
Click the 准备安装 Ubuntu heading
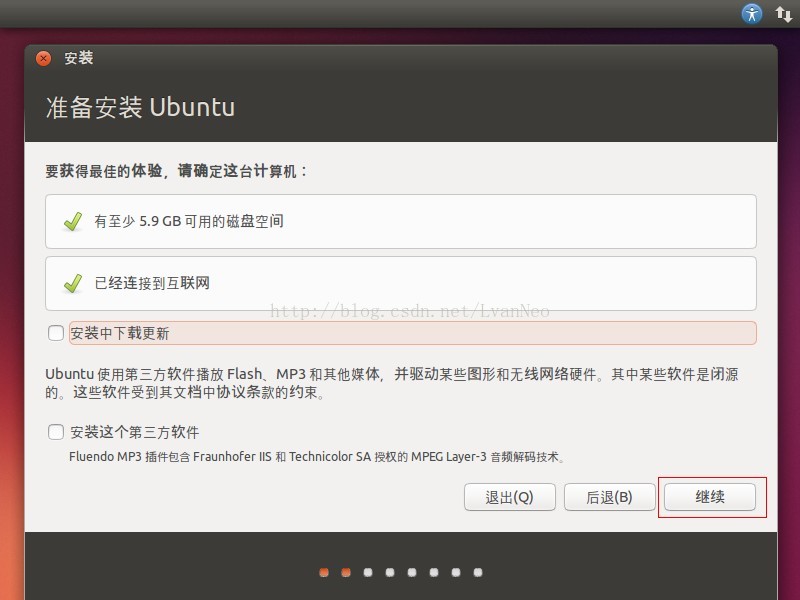[140, 107]
